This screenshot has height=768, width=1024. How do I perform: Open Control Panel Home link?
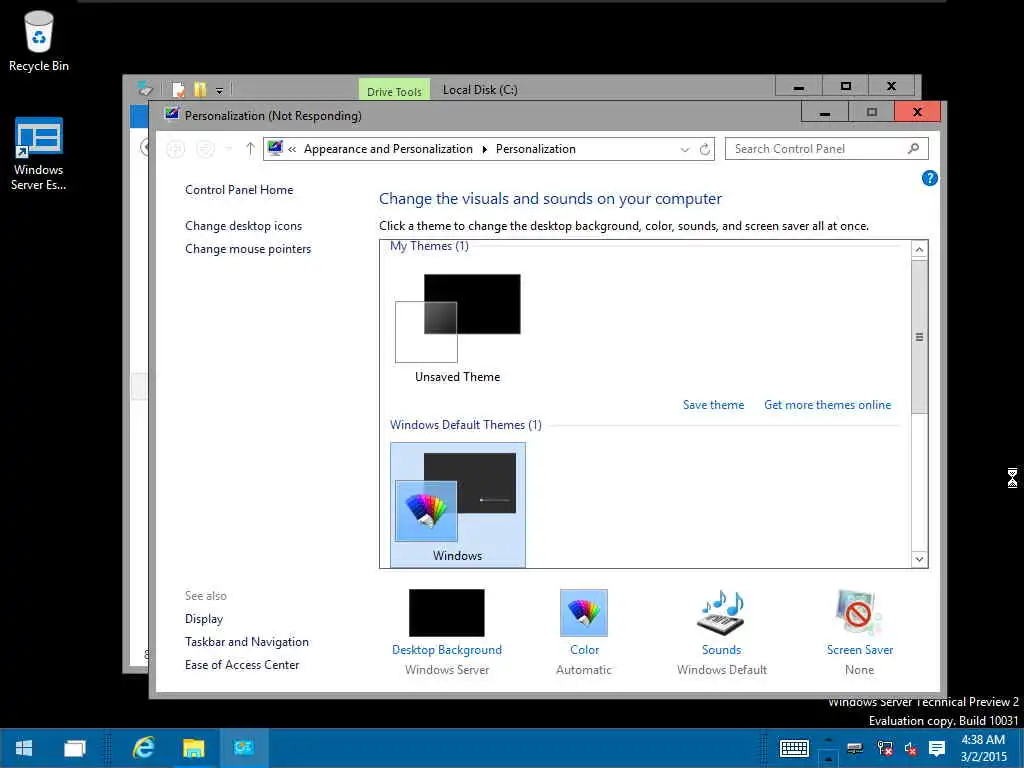[x=239, y=190]
